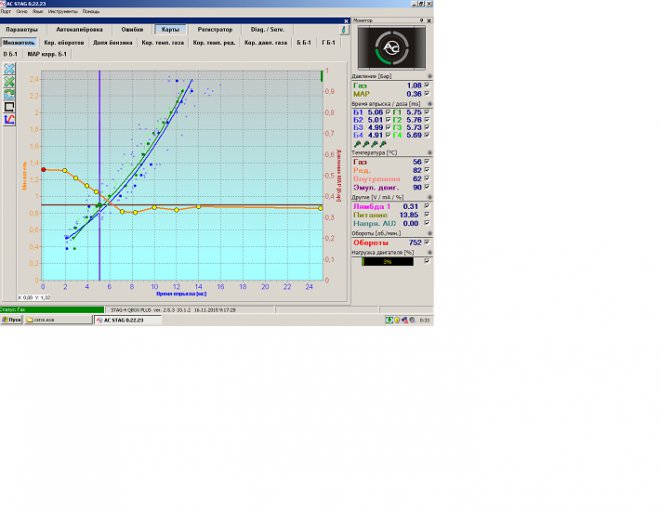Collapse the Давление [Бар] section
This screenshot has width=660, height=511.
(430, 76)
